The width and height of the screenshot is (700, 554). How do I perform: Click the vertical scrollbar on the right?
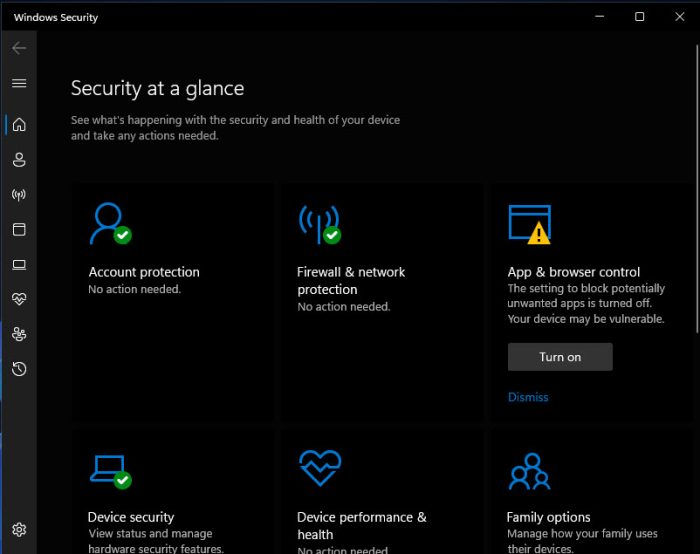[697, 188]
